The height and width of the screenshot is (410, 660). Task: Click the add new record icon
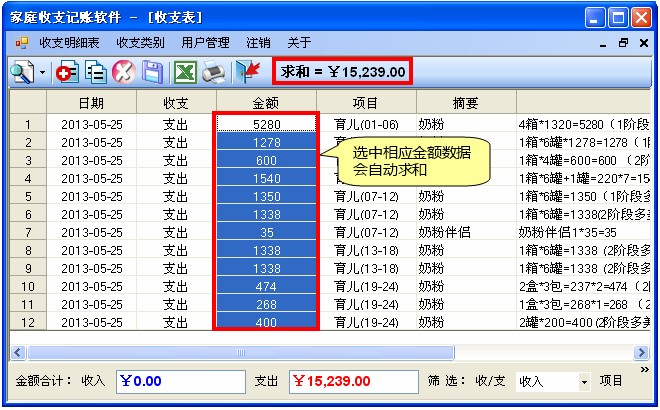tap(68, 72)
